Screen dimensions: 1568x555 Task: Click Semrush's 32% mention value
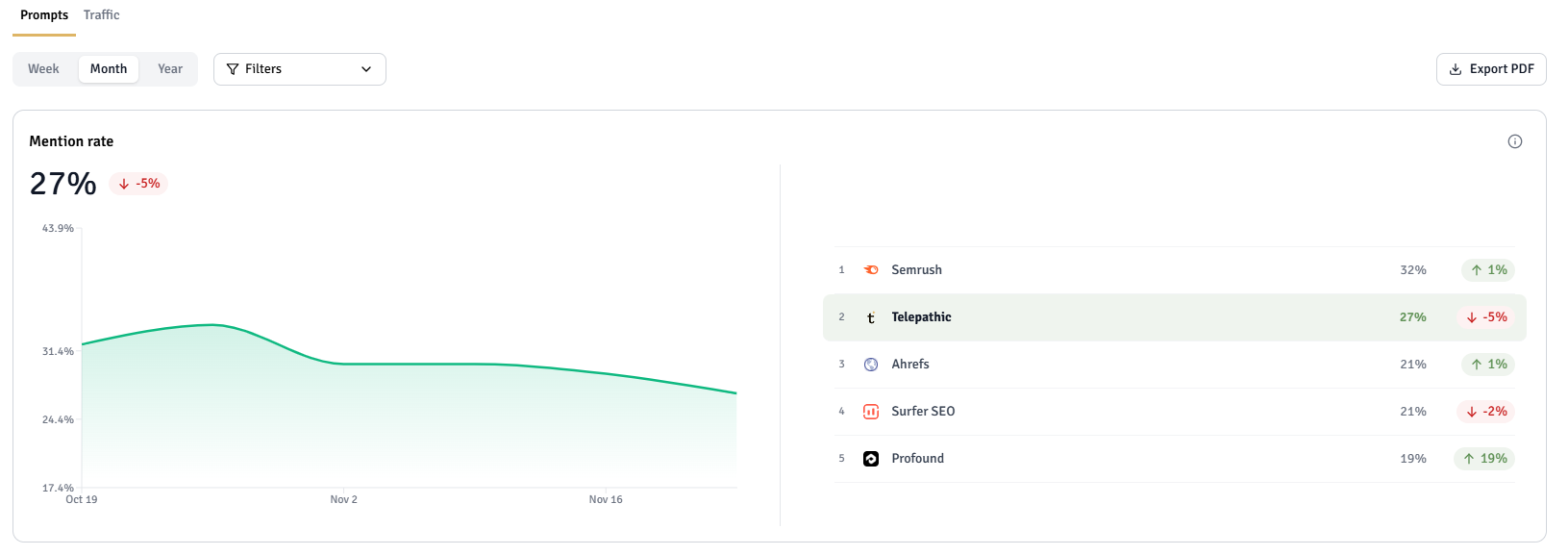tap(1413, 270)
